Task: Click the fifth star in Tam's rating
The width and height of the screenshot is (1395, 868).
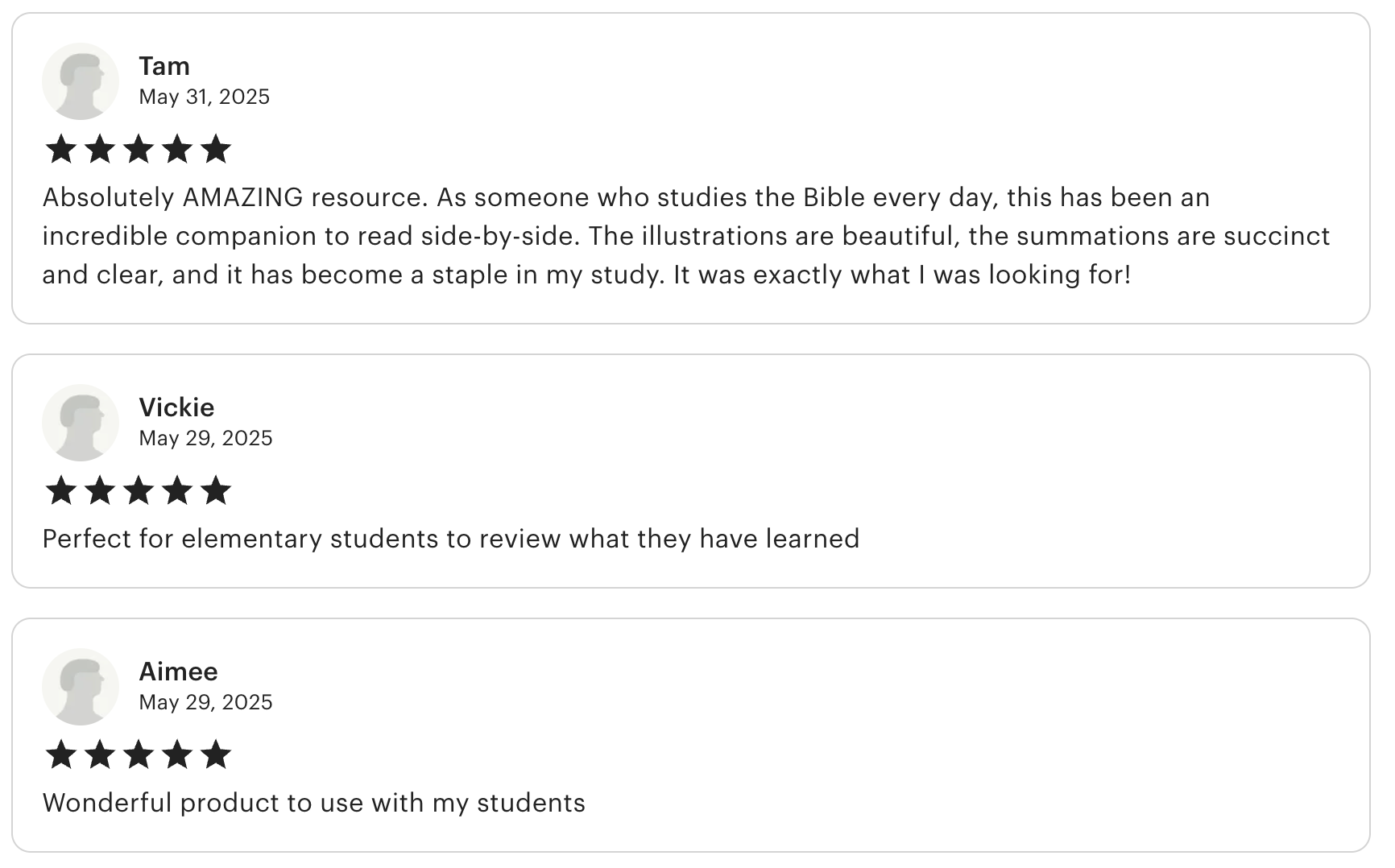Action: (216, 150)
